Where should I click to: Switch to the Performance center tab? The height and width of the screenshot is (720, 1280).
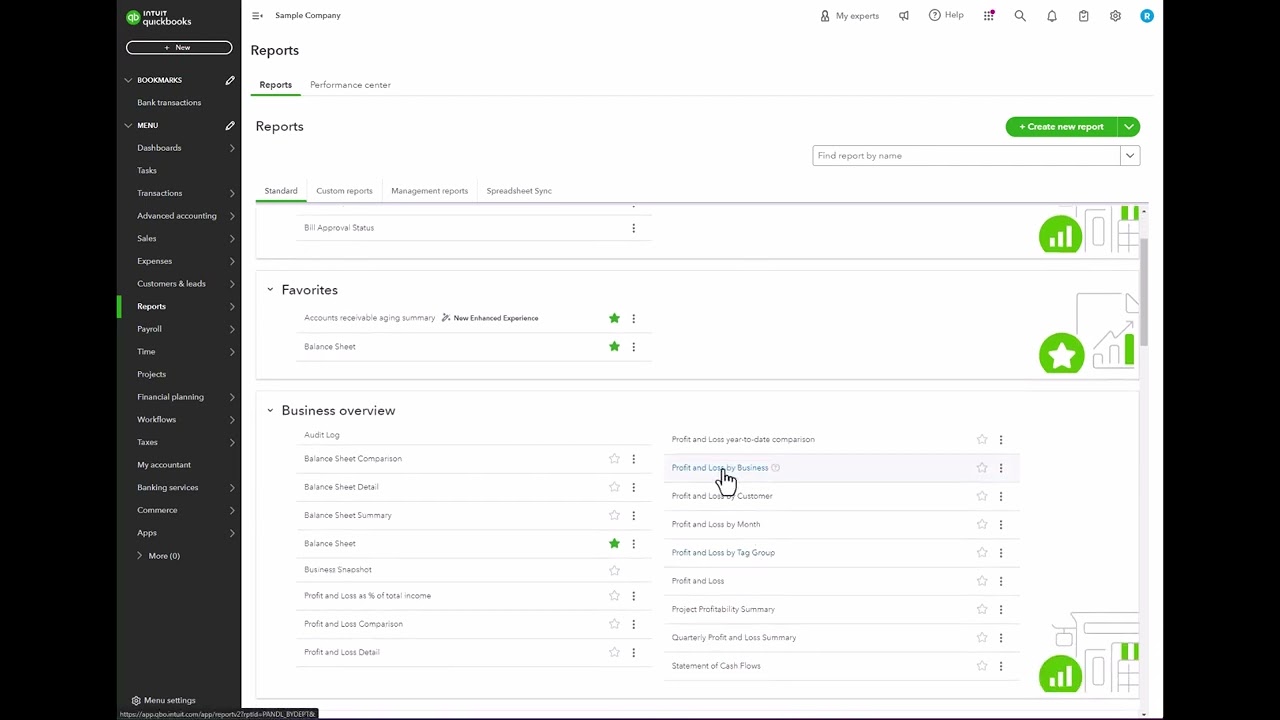pos(350,85)
